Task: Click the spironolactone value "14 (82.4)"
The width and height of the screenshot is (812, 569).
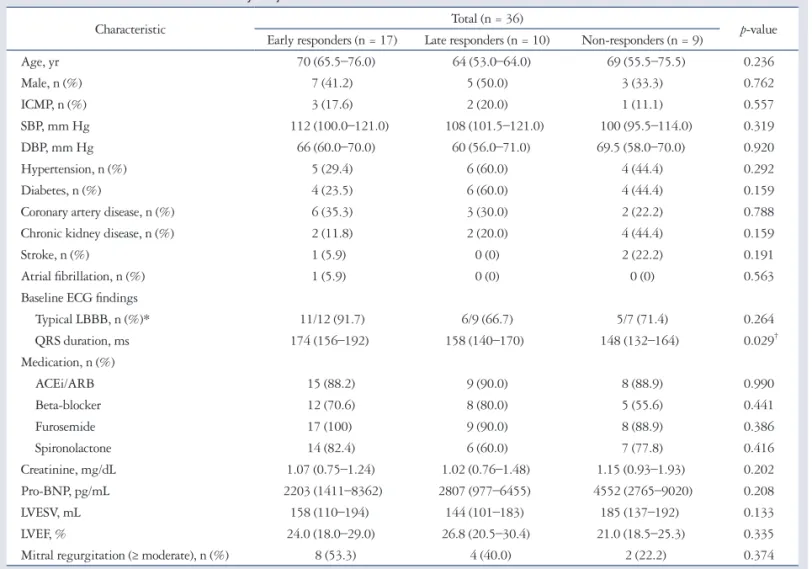Action: click(x=331, y=448)
